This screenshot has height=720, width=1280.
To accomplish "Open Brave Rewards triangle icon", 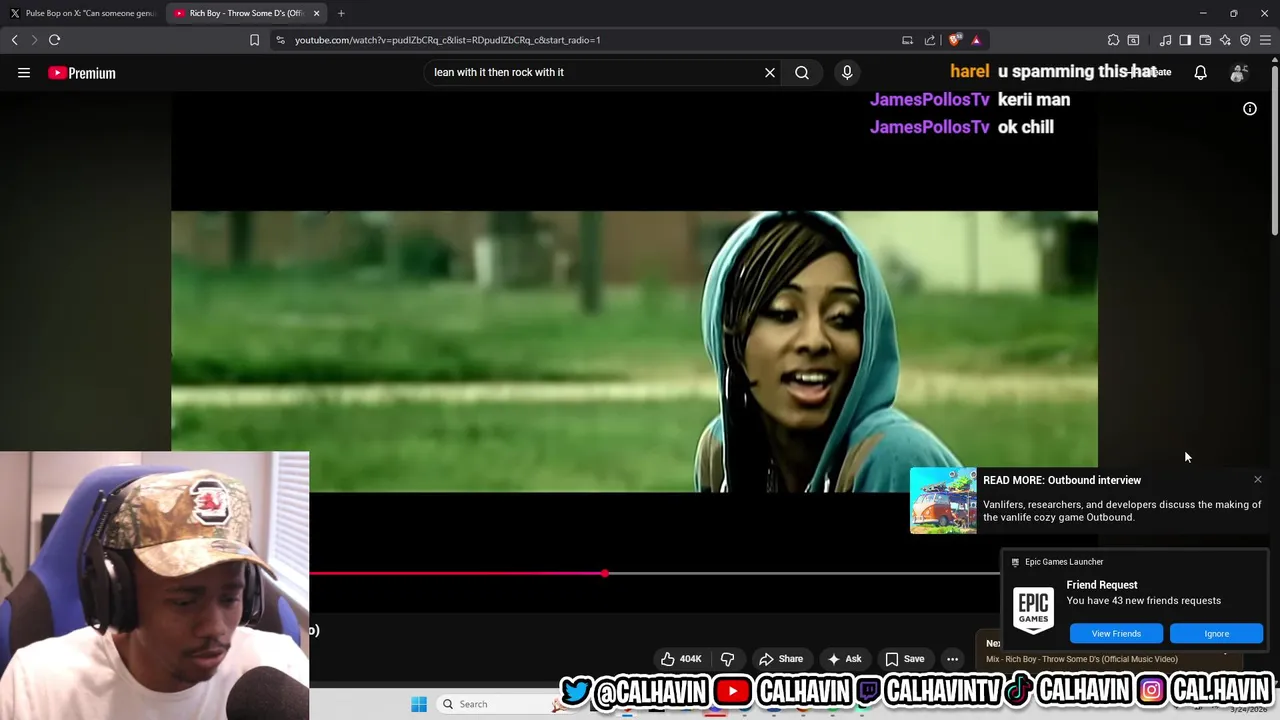I will 976,40.
